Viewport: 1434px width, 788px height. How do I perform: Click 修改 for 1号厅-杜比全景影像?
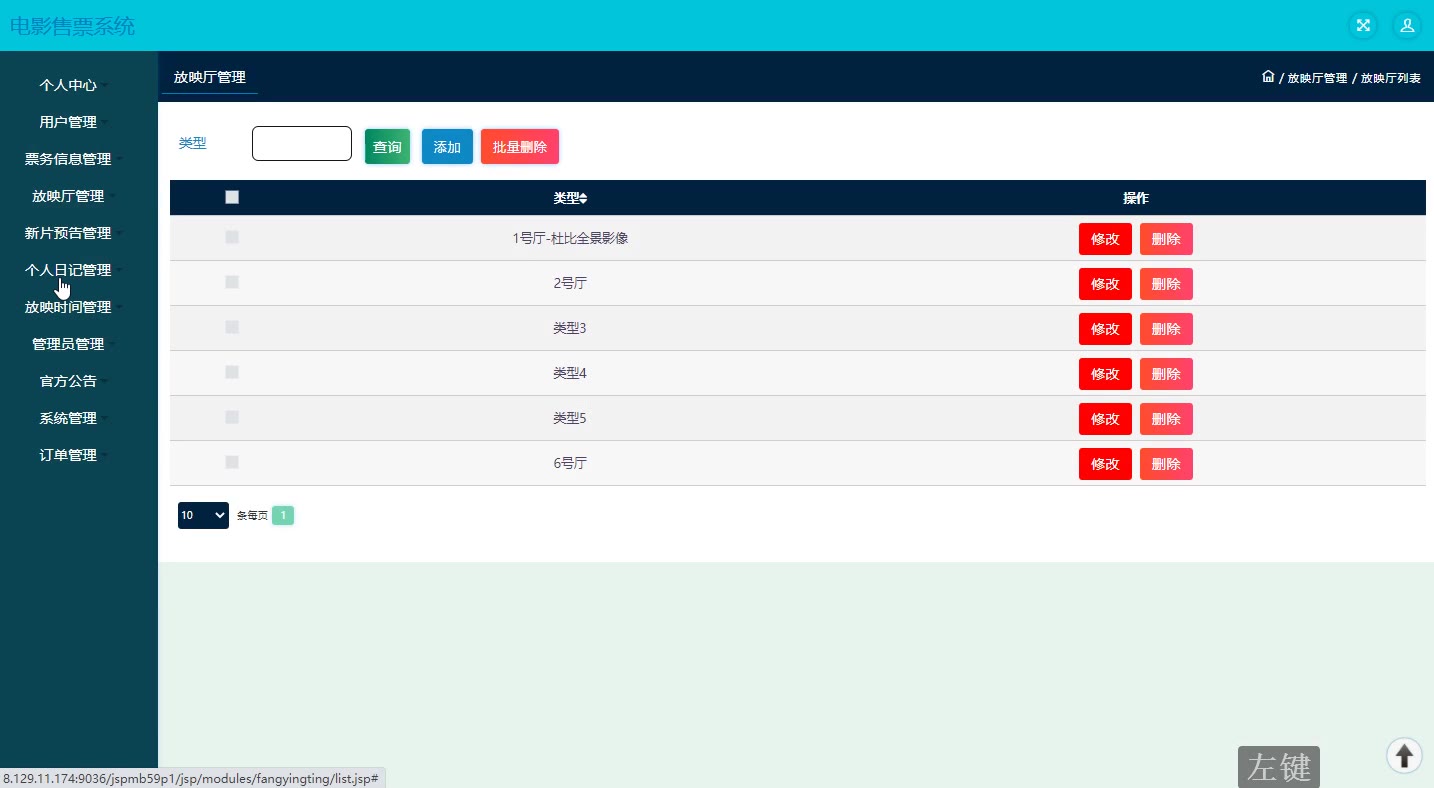pos(1105,239)
